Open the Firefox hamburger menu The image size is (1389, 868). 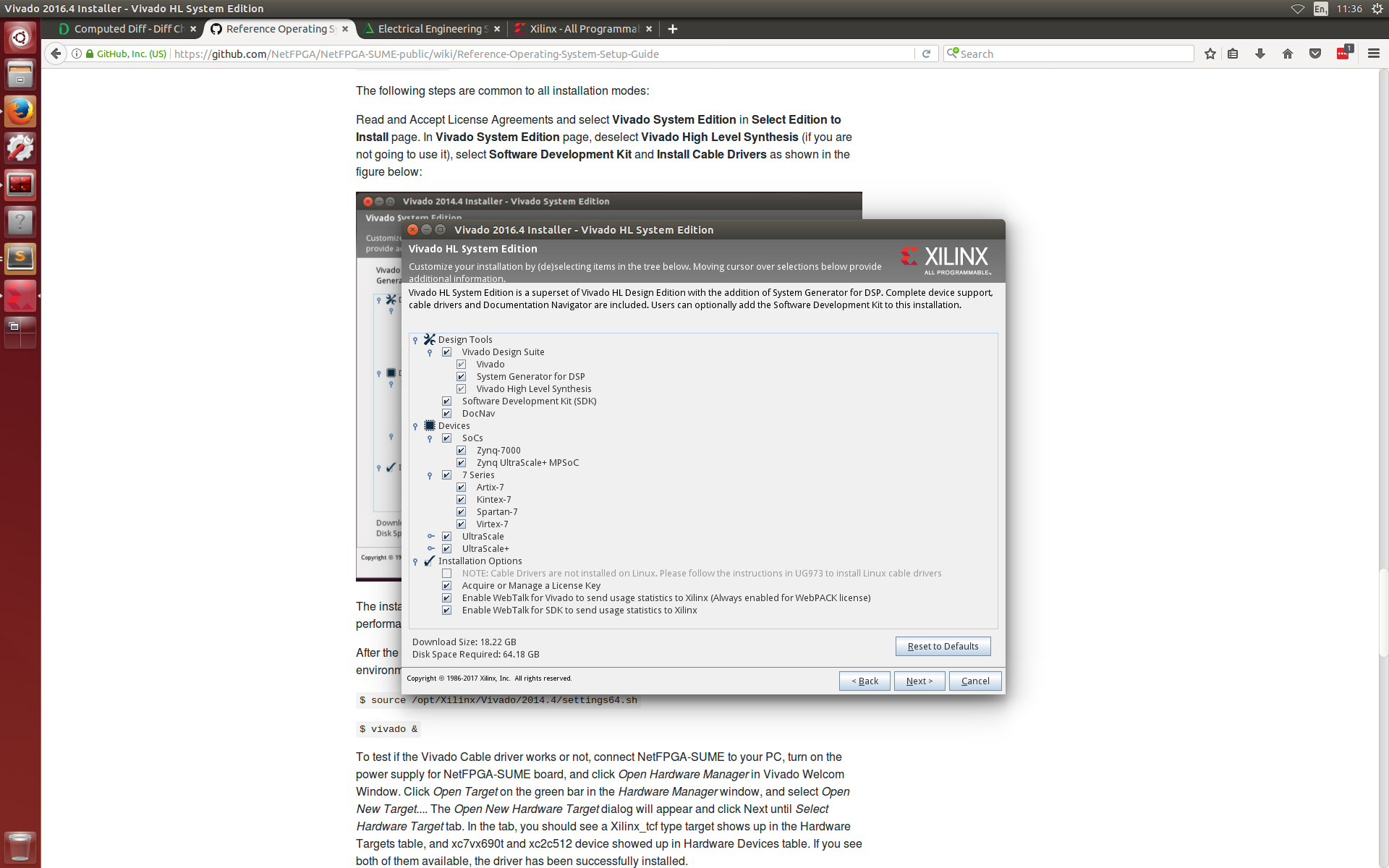coord(1374,53)
